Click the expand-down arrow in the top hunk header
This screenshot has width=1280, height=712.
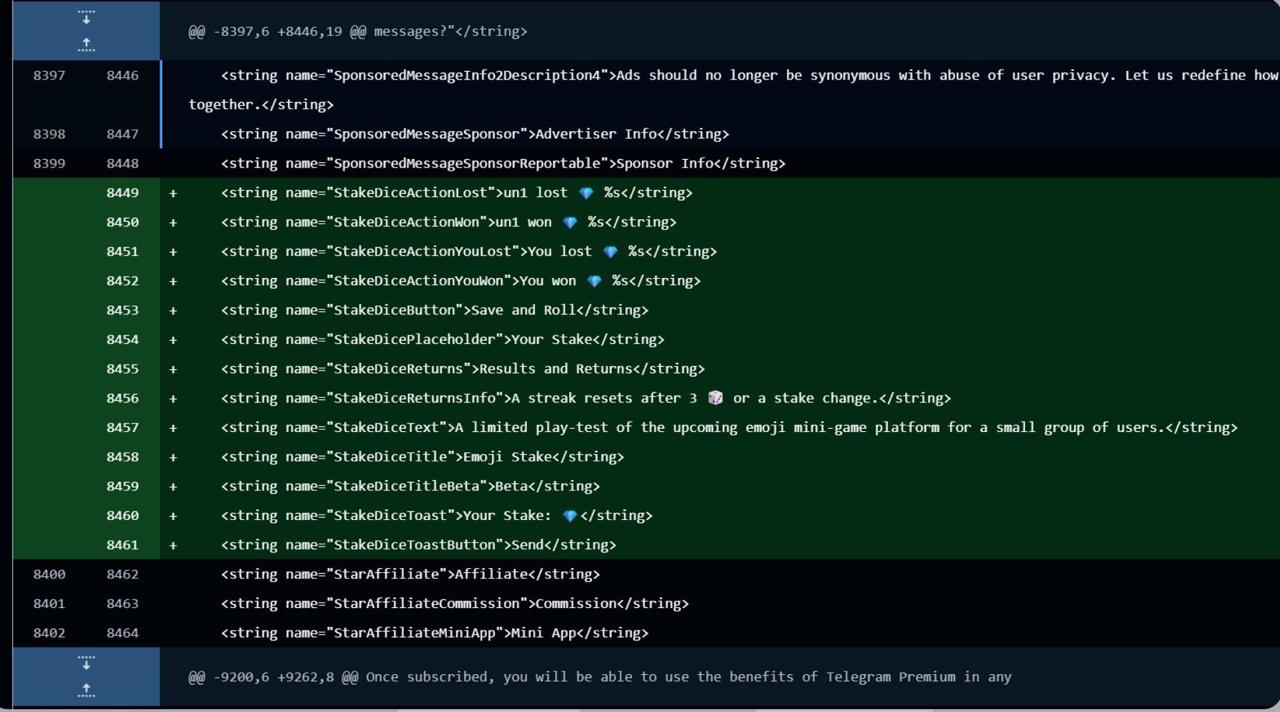pos(86,18)
